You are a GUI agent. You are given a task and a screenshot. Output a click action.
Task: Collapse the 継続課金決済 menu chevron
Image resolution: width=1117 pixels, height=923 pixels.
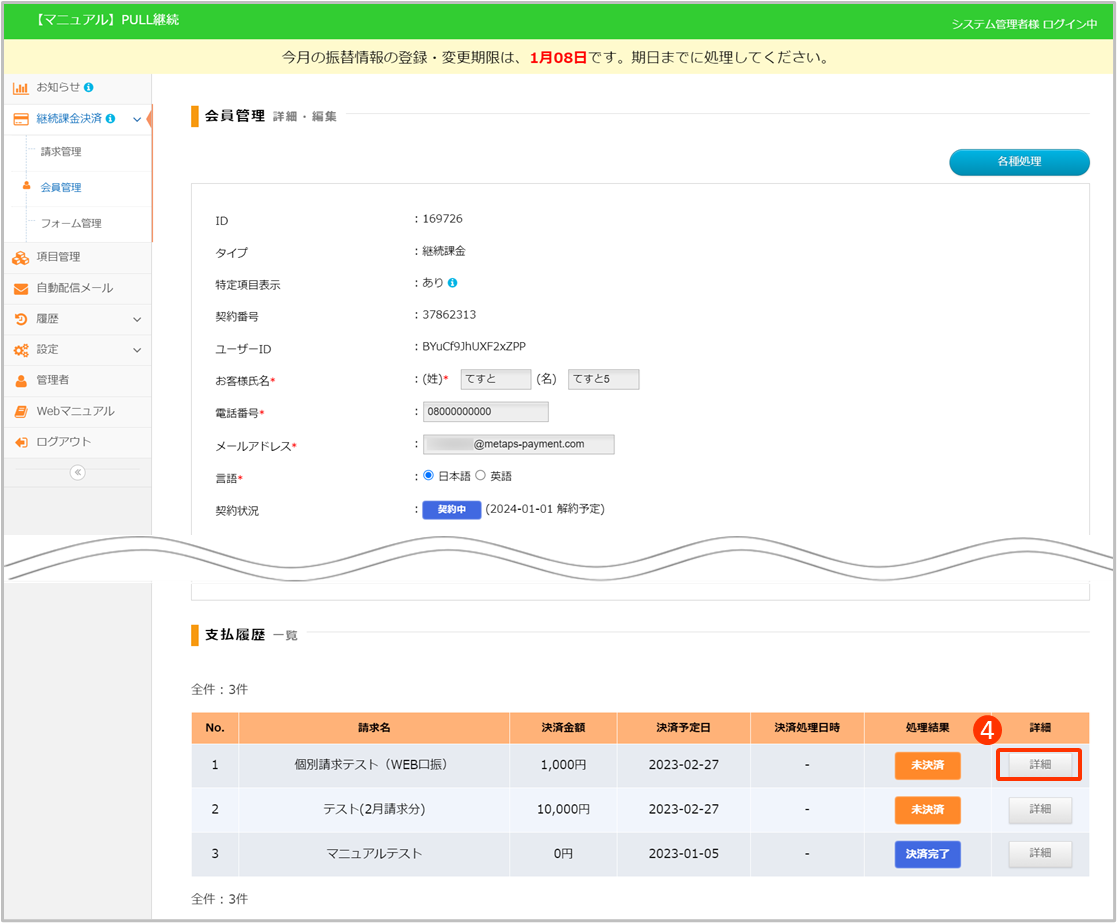click(x=137, y=119)
